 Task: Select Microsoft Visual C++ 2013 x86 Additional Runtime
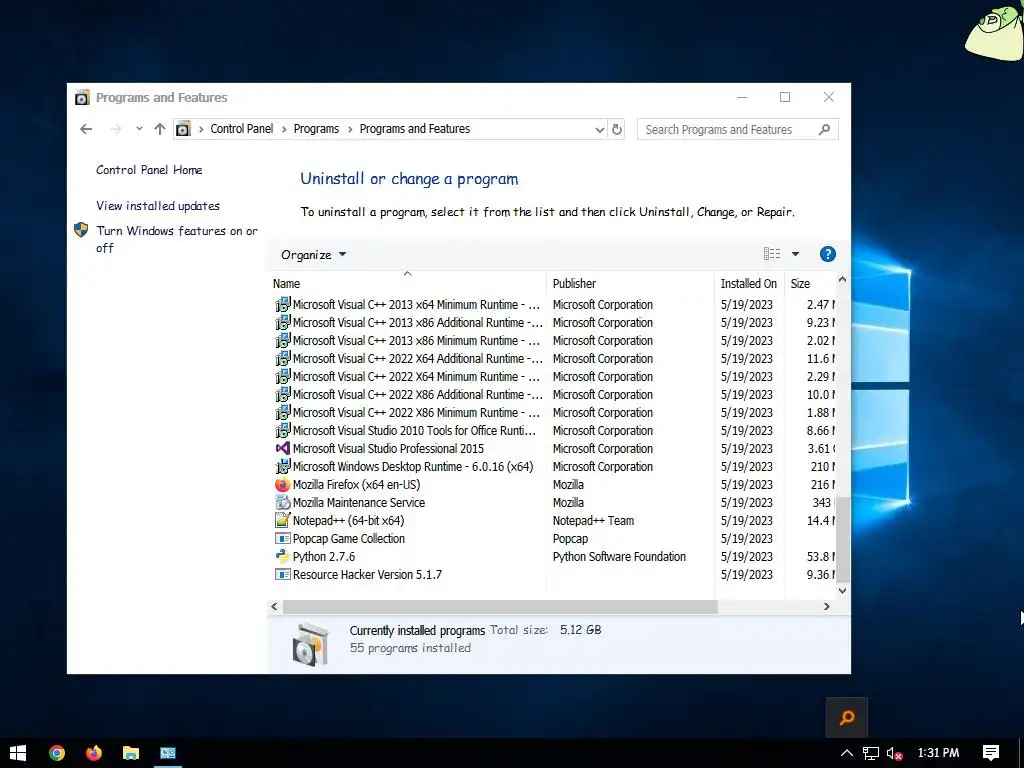coord(417,323)
